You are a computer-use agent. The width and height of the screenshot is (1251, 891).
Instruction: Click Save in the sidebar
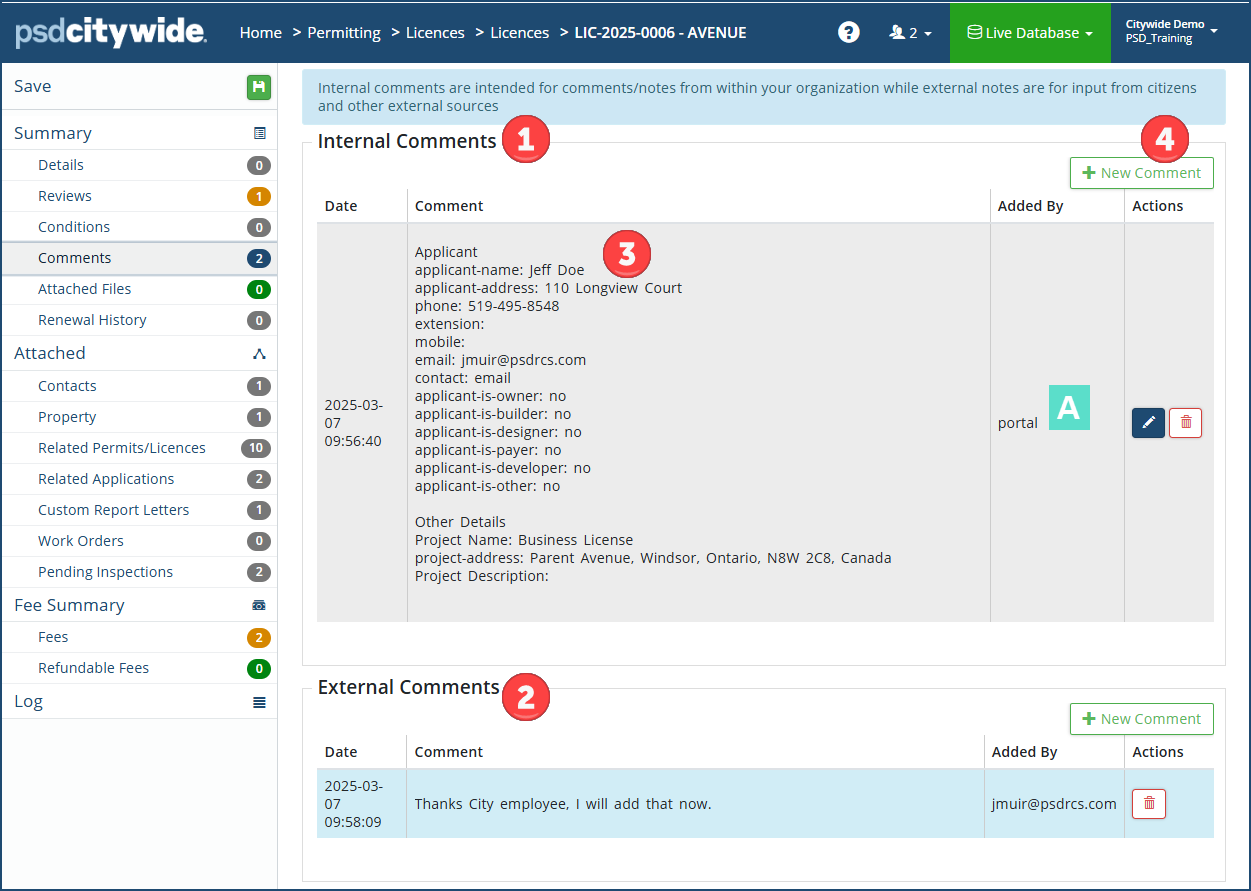pos(33,87)
